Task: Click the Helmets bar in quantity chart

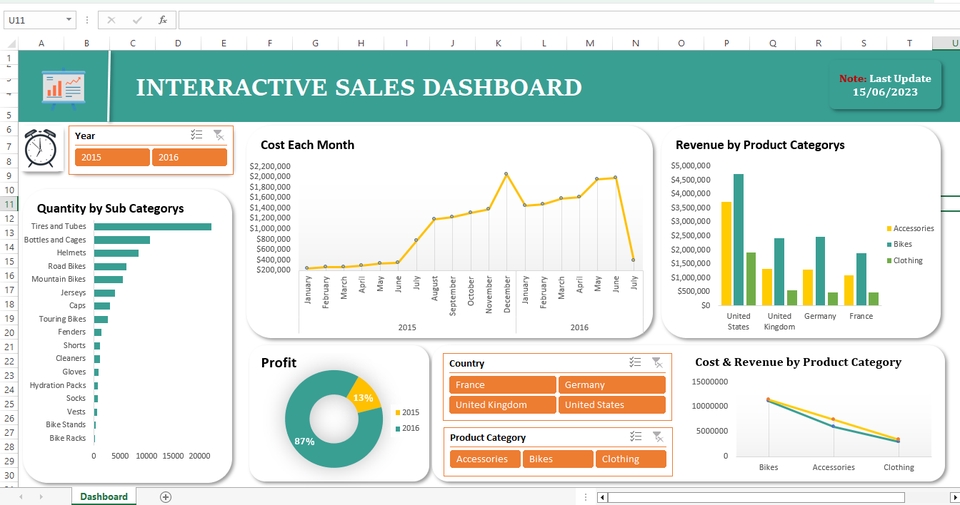Action: click(116, 253)
